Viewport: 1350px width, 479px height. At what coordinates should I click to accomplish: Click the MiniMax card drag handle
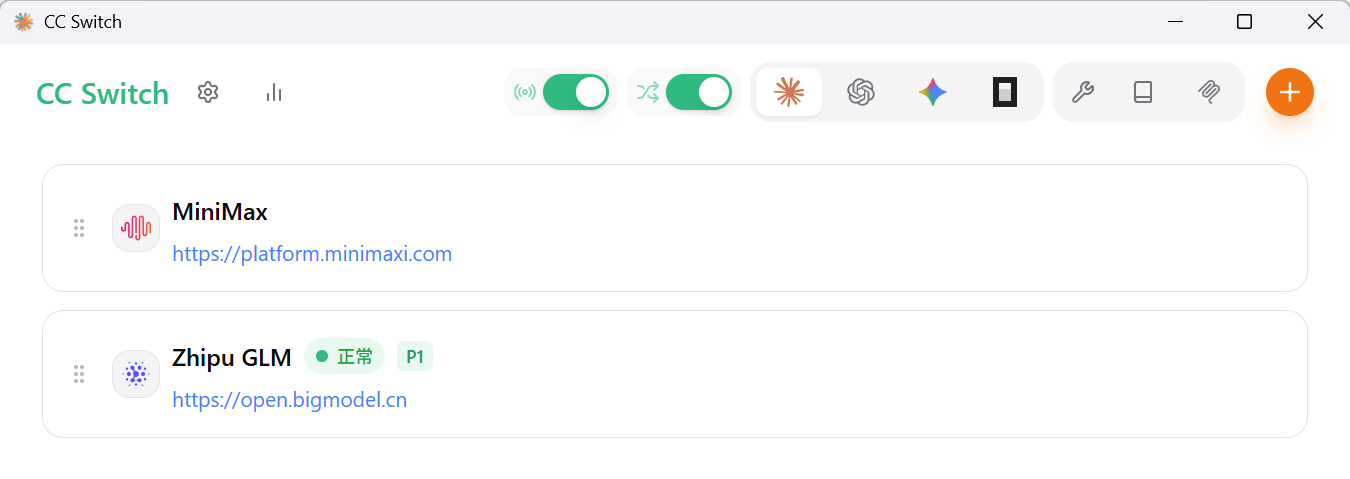(79, 228)
